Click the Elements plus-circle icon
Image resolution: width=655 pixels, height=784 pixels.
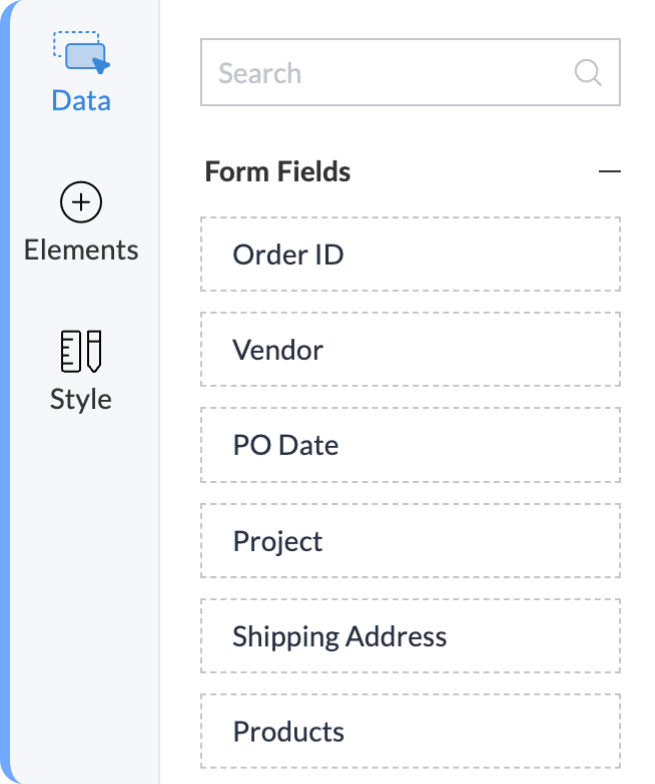click(81, 203)
